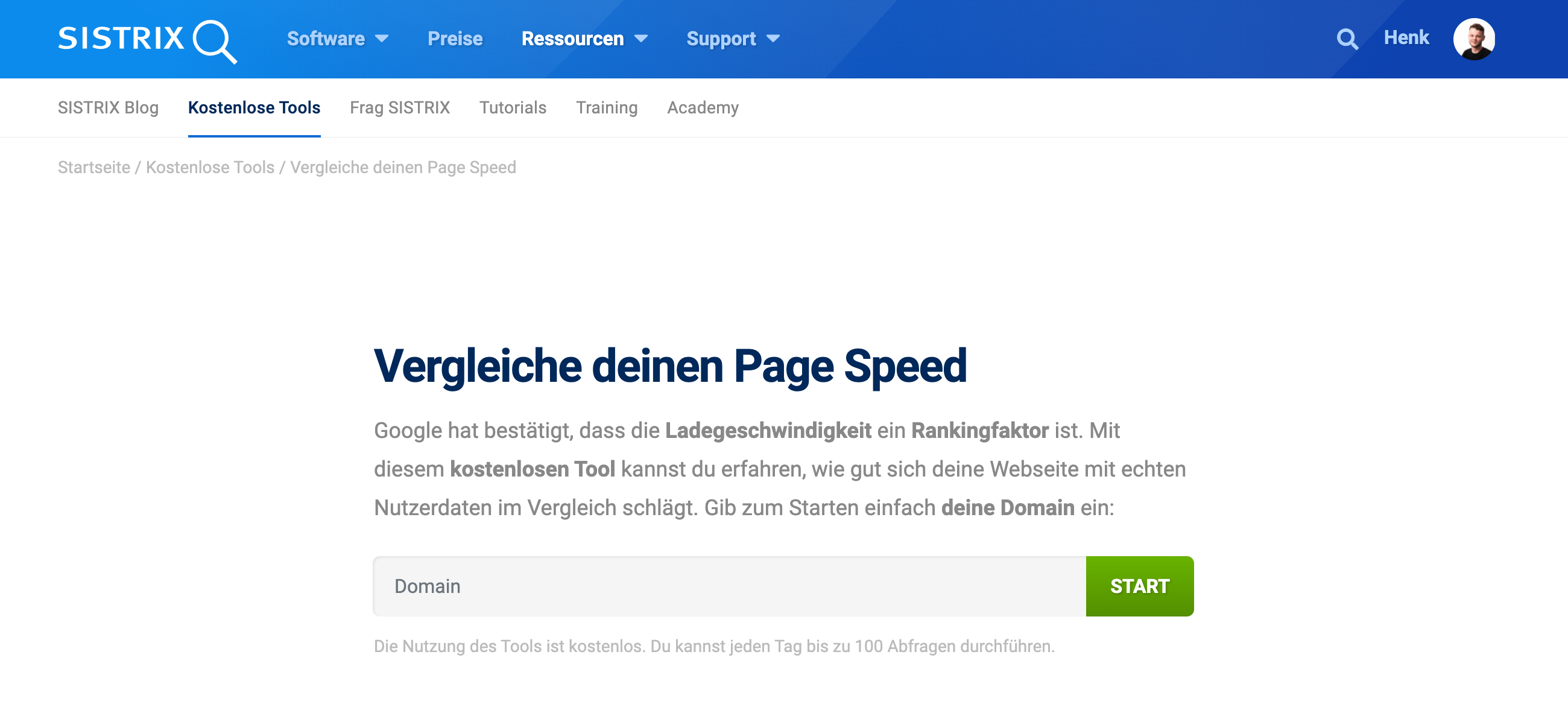Expand the Software dropdown menu
Screen dimensions: 1568x713
(337, 39)
